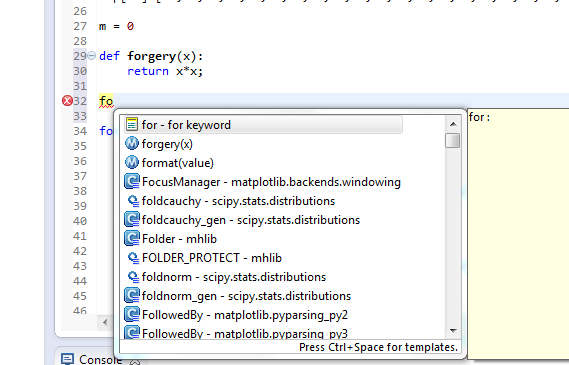Click the class icon beside foldcauchy_gen
Screen dimensions: 569x365
[132, 220]
